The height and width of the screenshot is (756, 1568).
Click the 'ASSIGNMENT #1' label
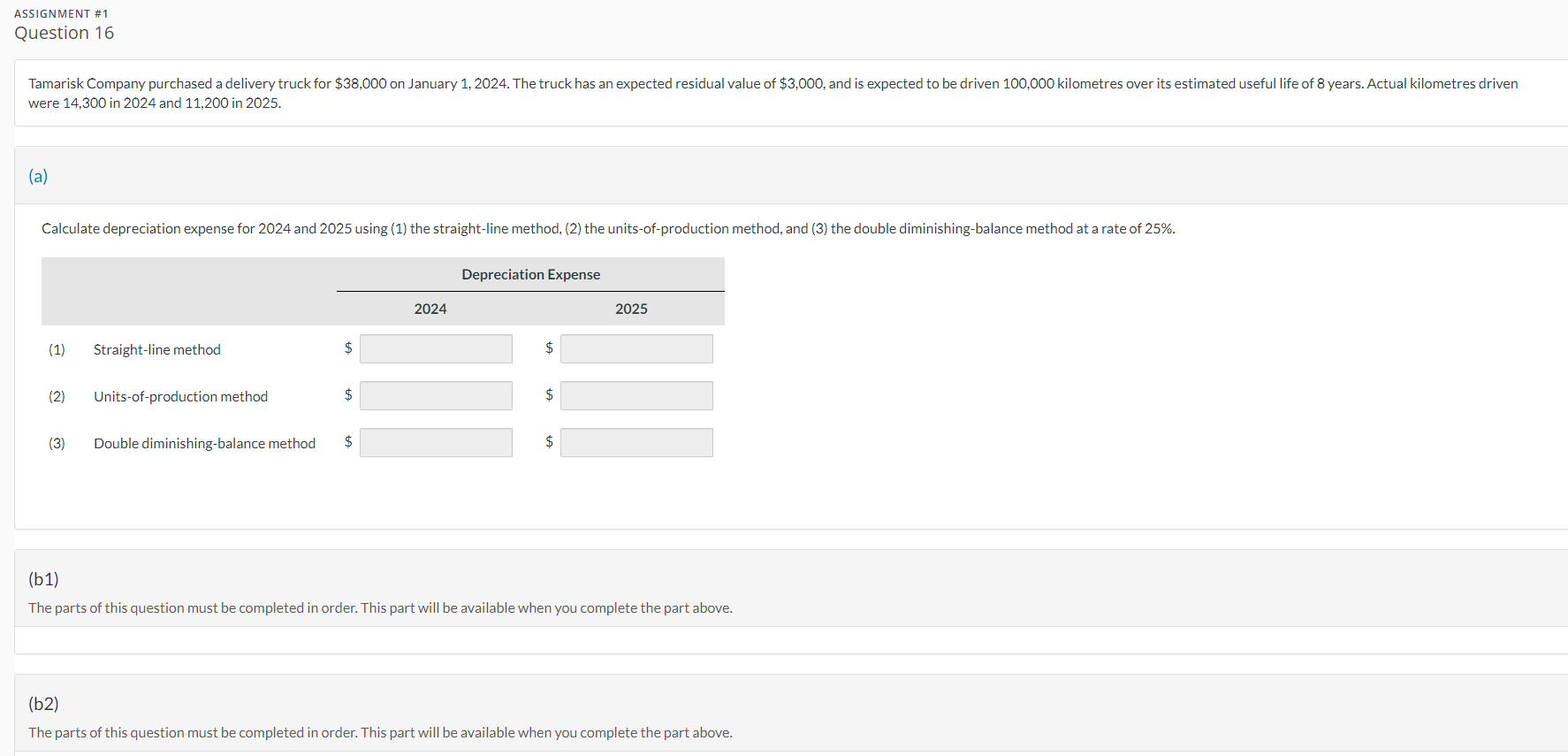[61, 13]
